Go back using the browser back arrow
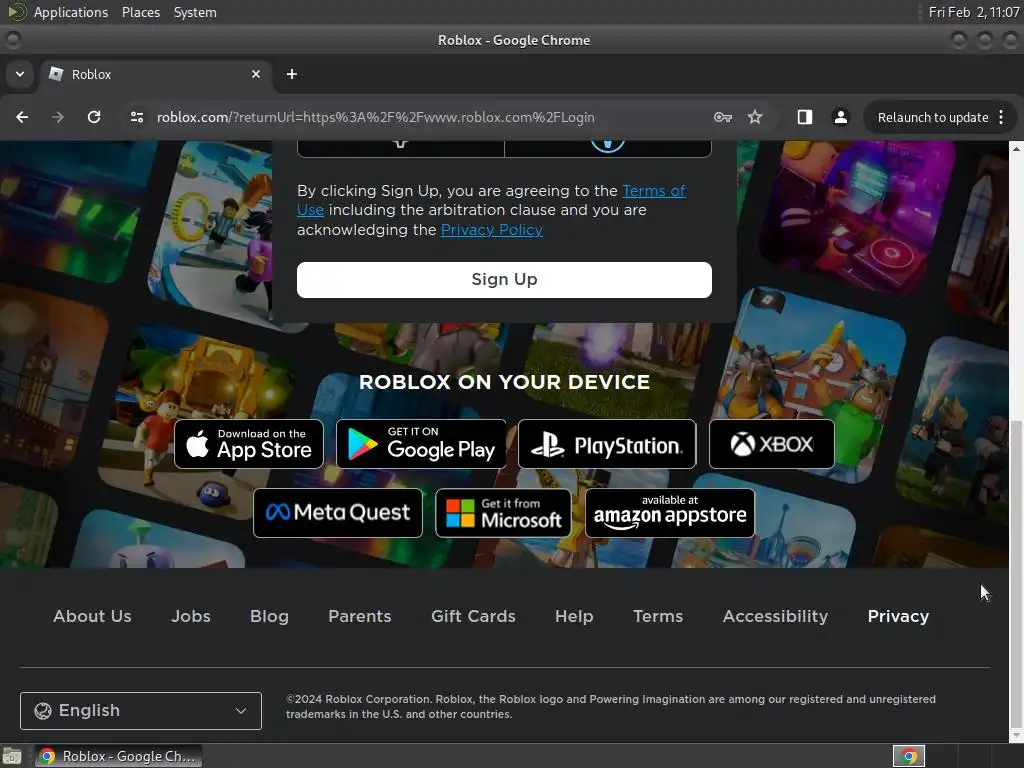Screen dimensions: 1024x768 click(22, 117)
